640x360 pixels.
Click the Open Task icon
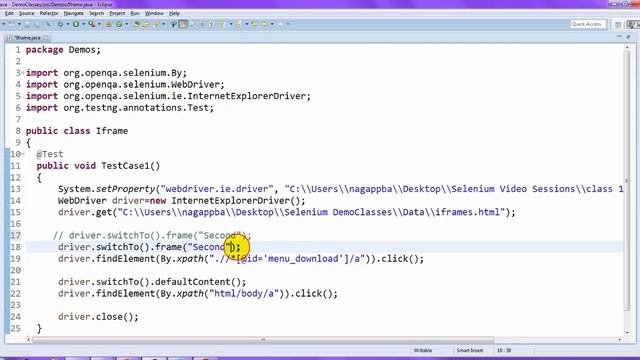pos(145,24)
